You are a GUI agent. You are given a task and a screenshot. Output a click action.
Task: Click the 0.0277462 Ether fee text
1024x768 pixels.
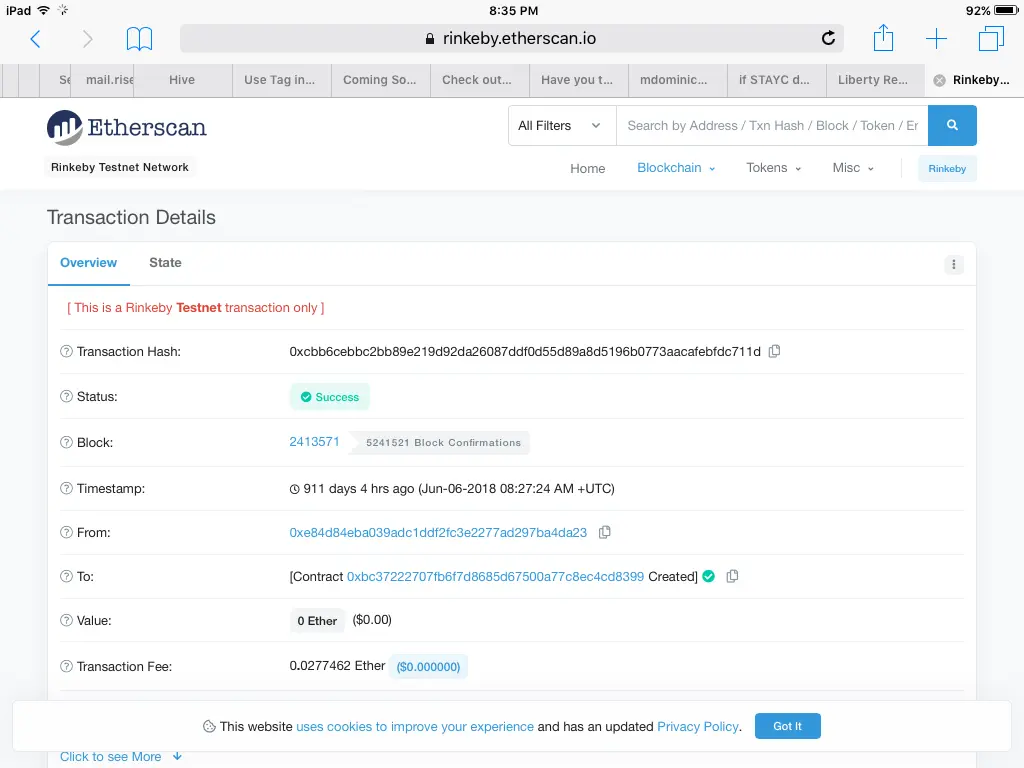click(x=337, y=665)
